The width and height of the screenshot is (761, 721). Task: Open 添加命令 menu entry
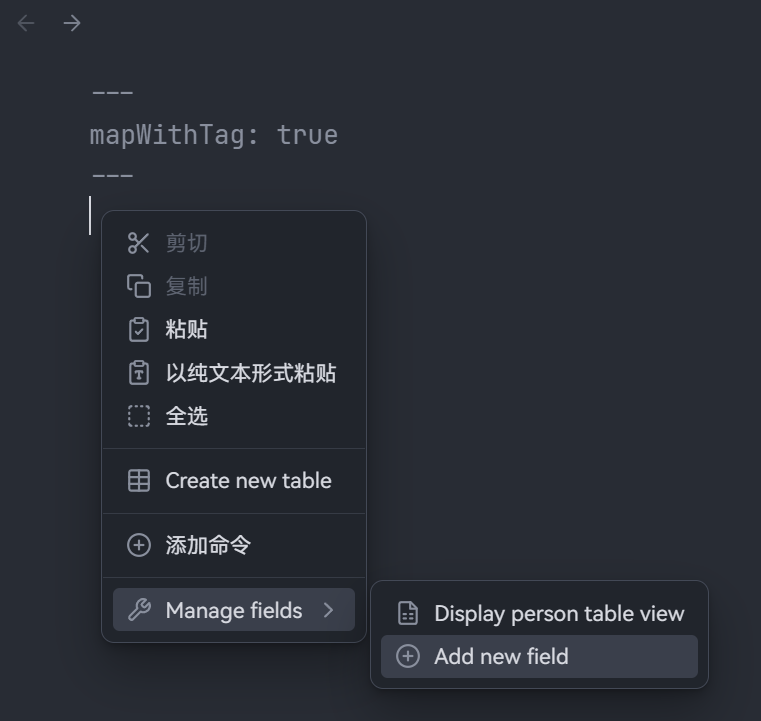tap(208, 545)
